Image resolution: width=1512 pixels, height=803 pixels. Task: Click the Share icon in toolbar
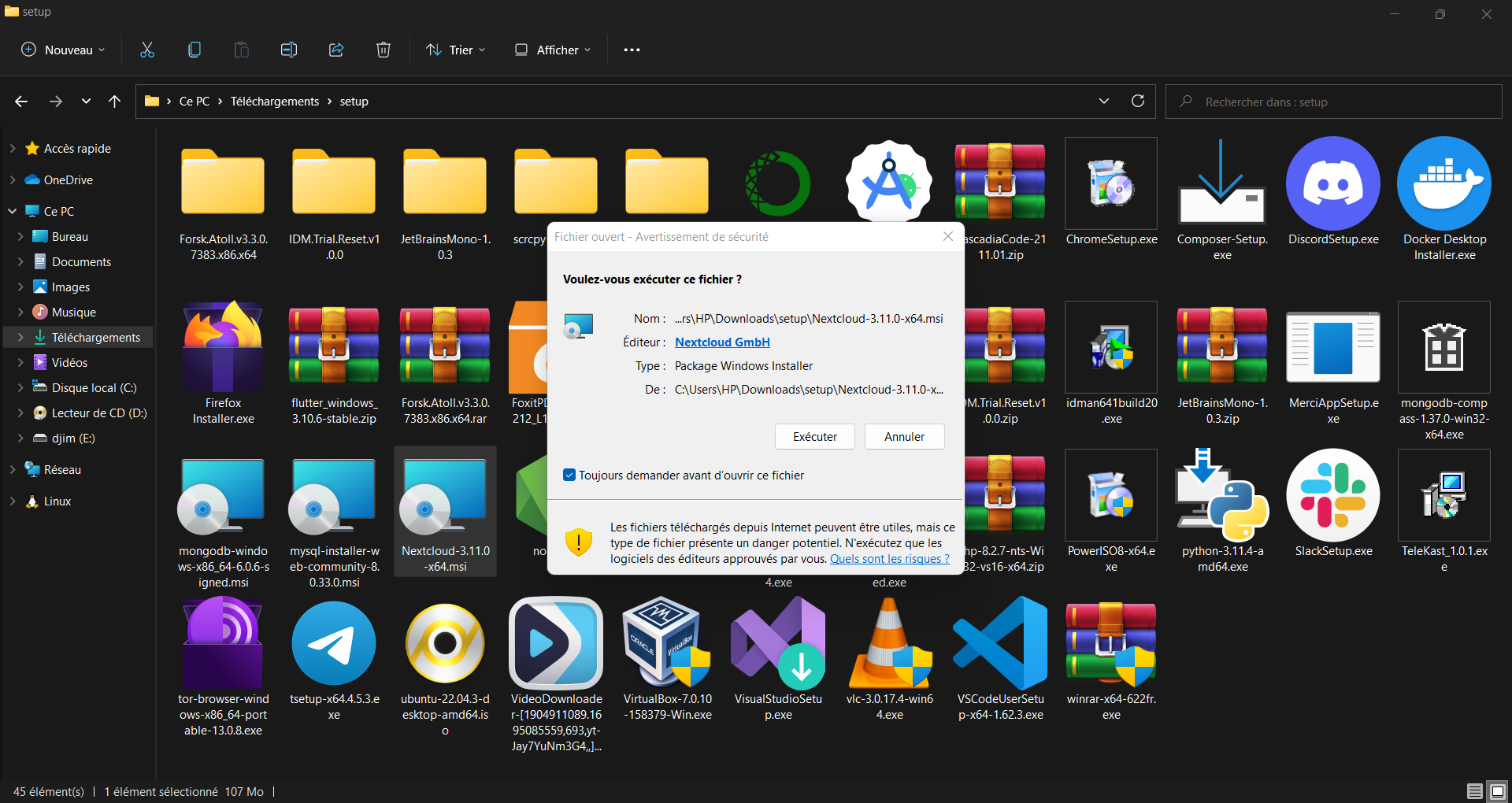pos(336,50)
